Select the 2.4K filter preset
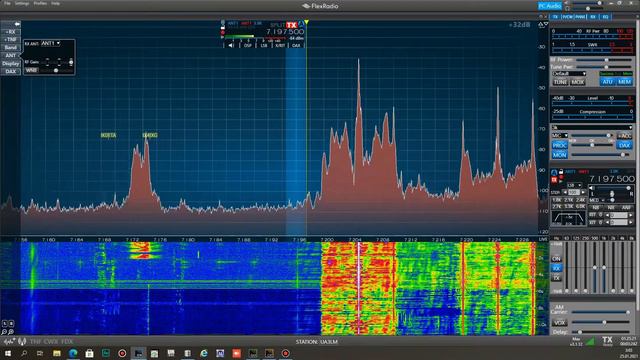The width and height of the screenshot is (640, 360). 581,200
